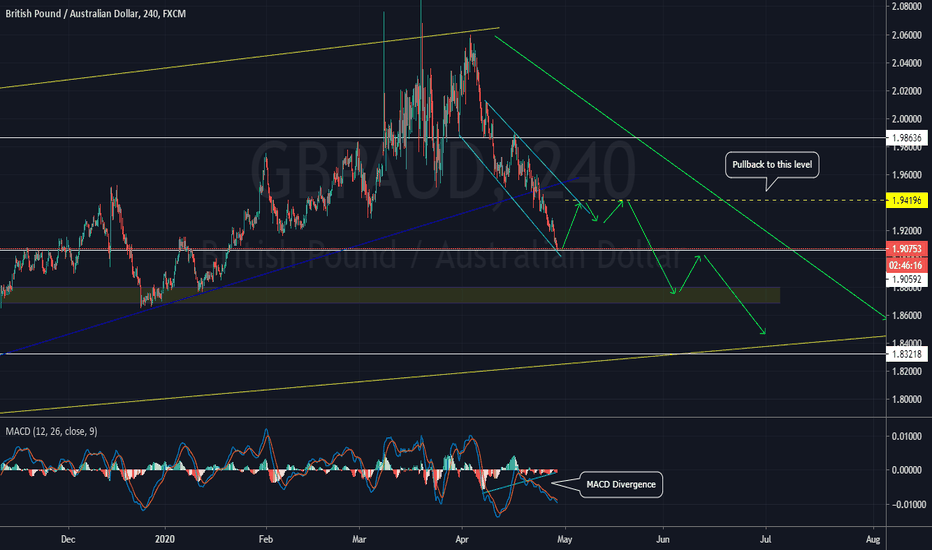This screenshot has width=932, height=550.
Task: Click the 1.96000 price axis value
Action: (x=906, y=175)
